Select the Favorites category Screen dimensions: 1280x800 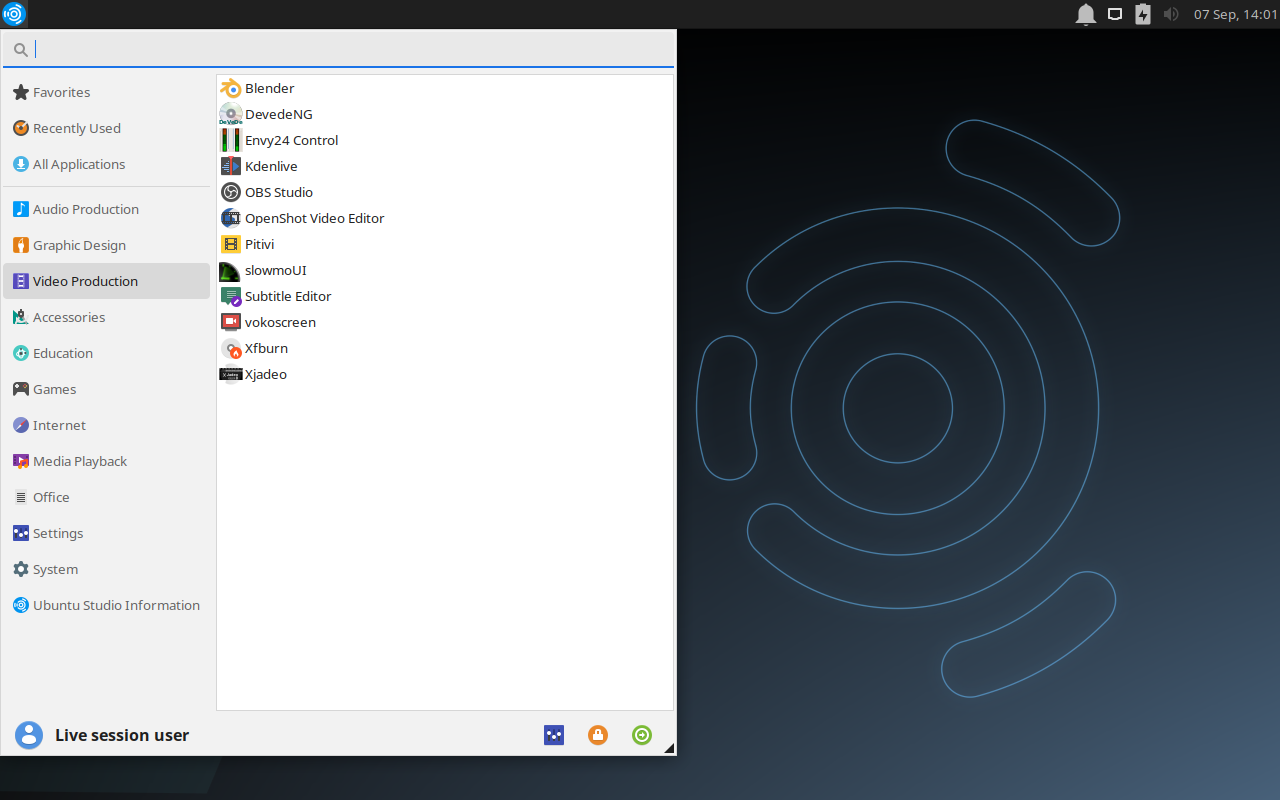coord(107,92)
